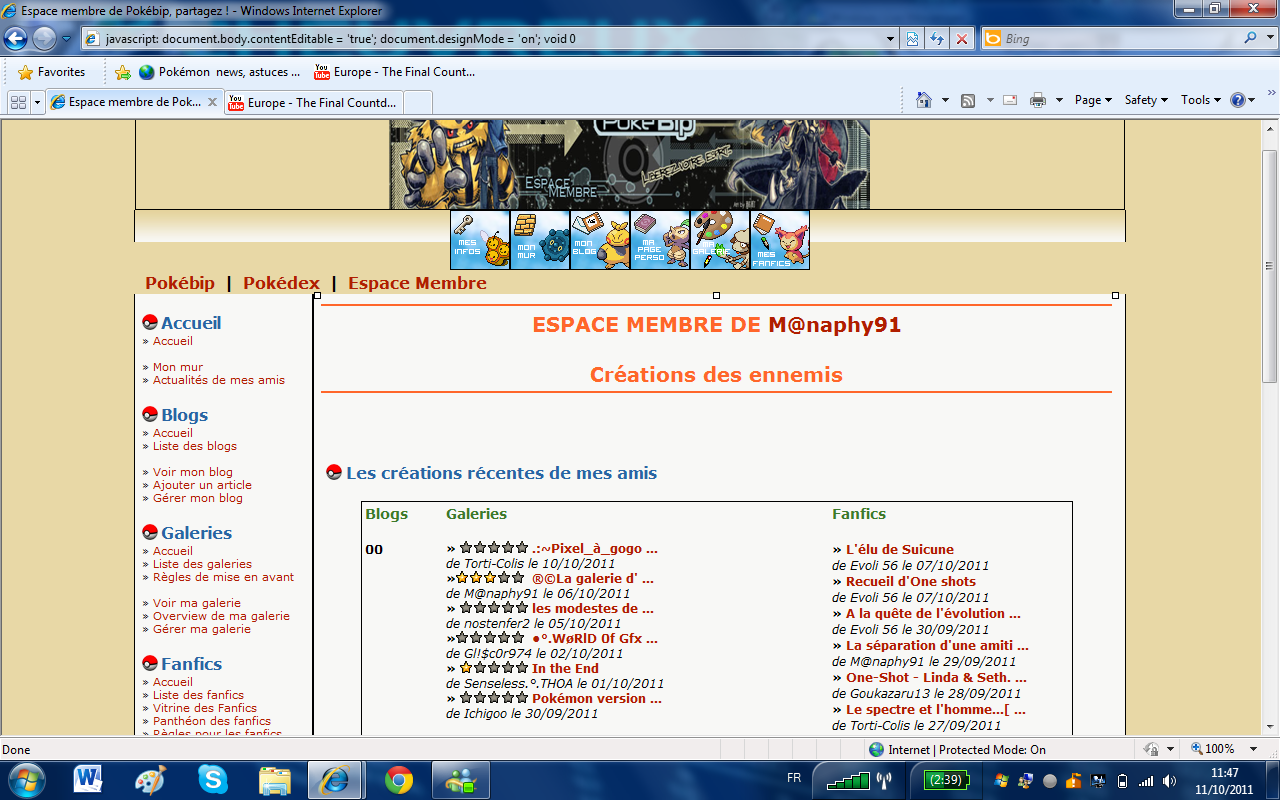
Task: Click the Bing search magnifier icon
Action: [x=1251, y=39]
